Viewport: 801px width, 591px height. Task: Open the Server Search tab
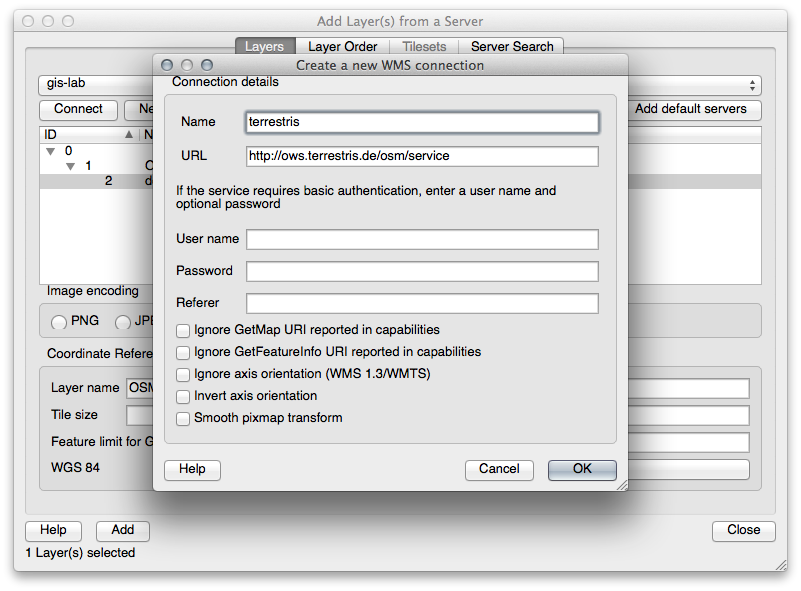(512, 47)
